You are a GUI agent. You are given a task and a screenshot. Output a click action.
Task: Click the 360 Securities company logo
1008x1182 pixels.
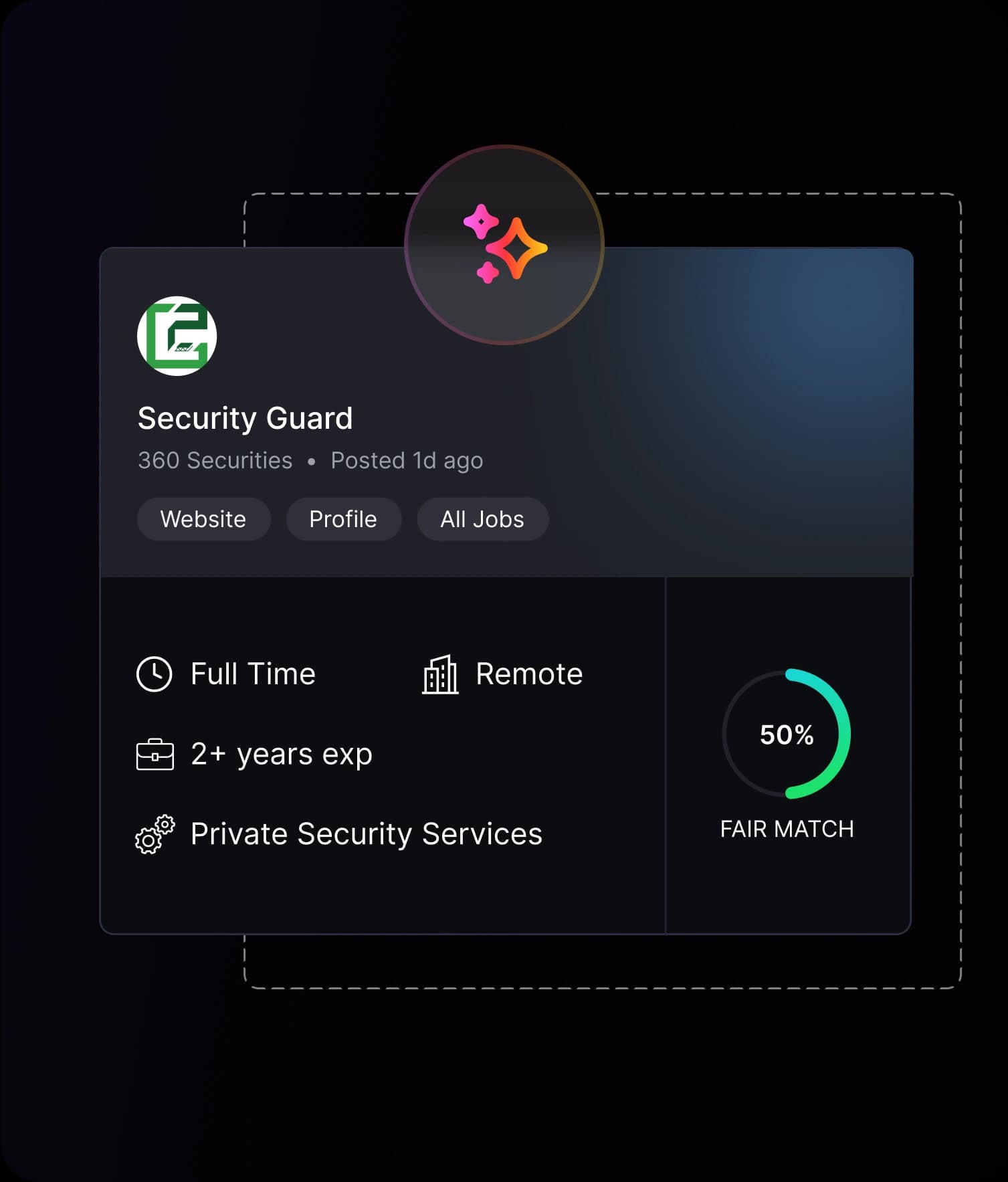(x=177, y=336)
